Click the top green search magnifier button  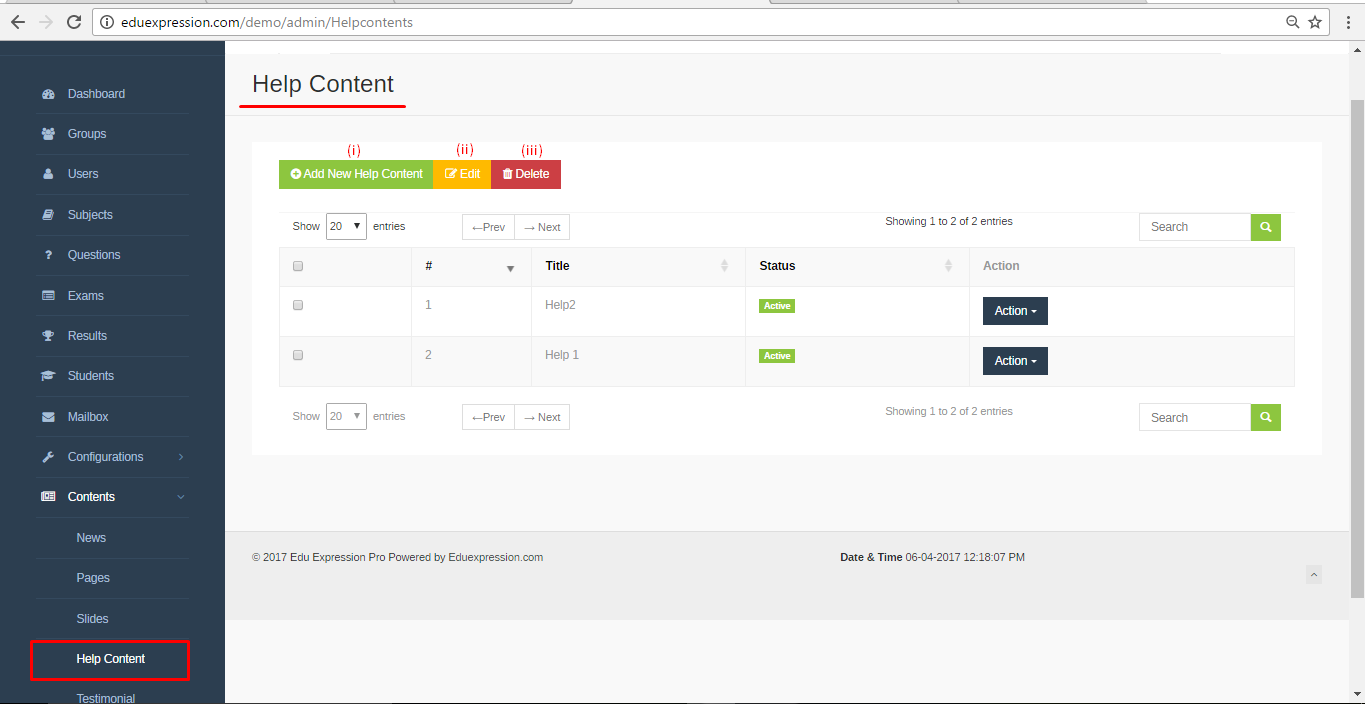(1266, 227)
